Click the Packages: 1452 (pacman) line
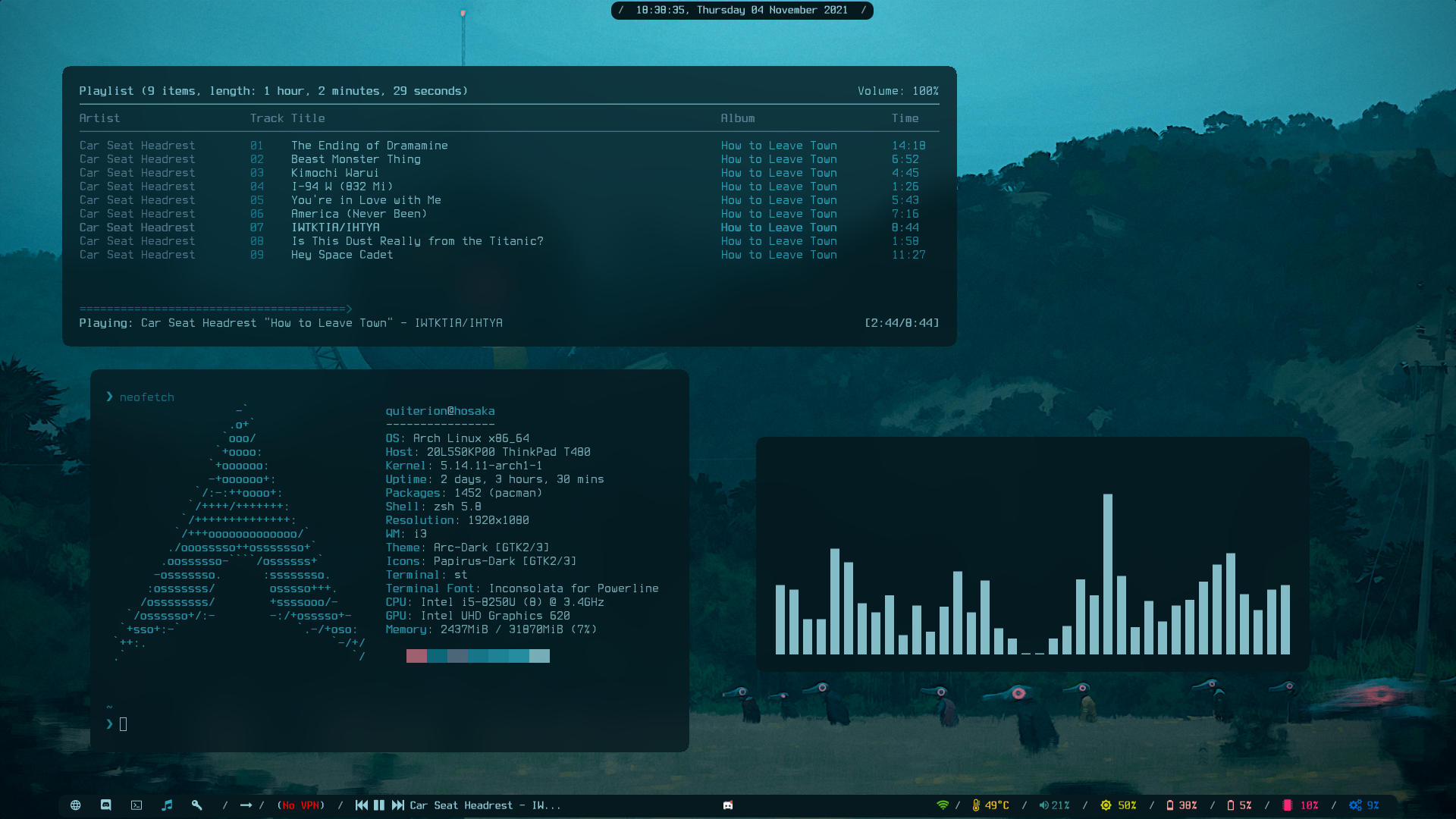Screen dimensions: 1456x819 (x=464, y=493)
